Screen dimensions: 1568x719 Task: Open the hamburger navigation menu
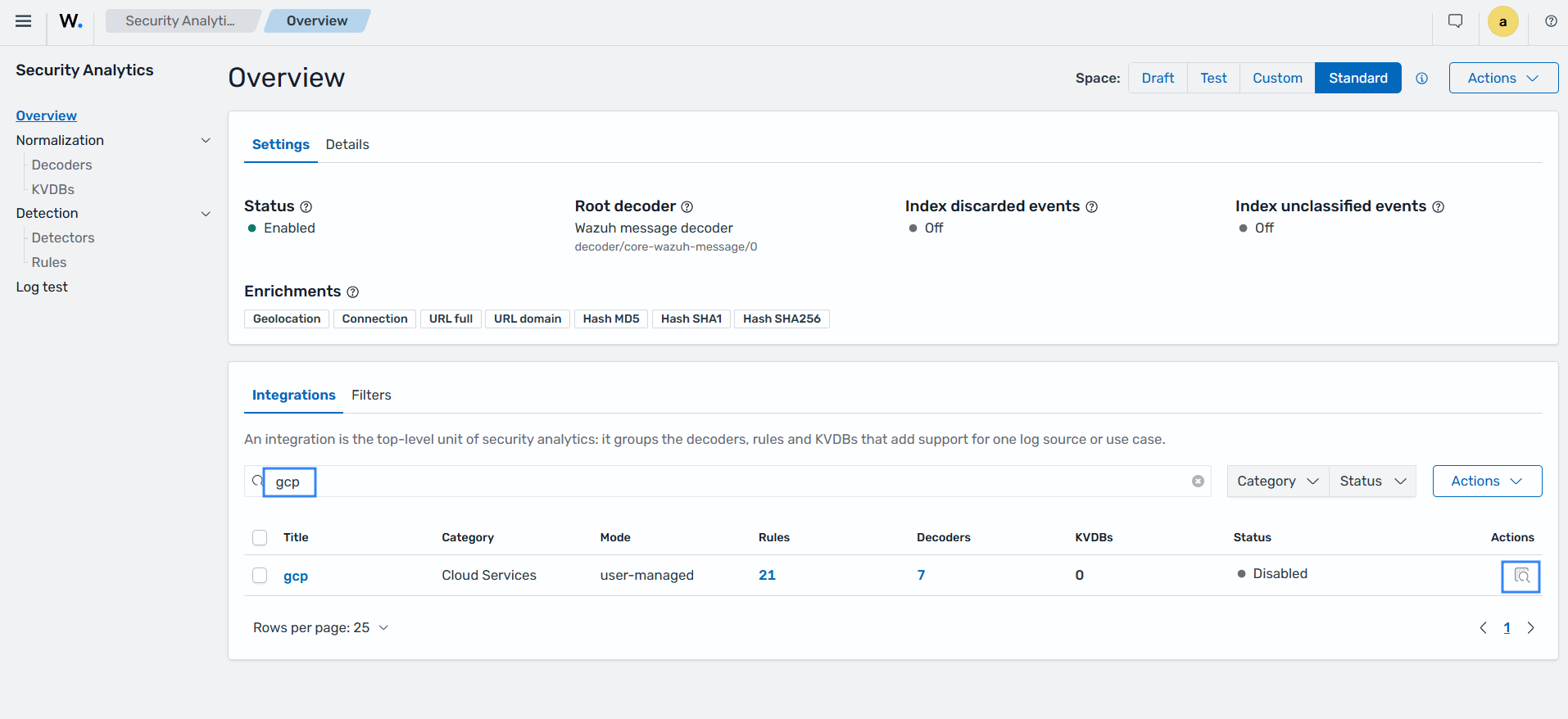click(x=24, y=21)
